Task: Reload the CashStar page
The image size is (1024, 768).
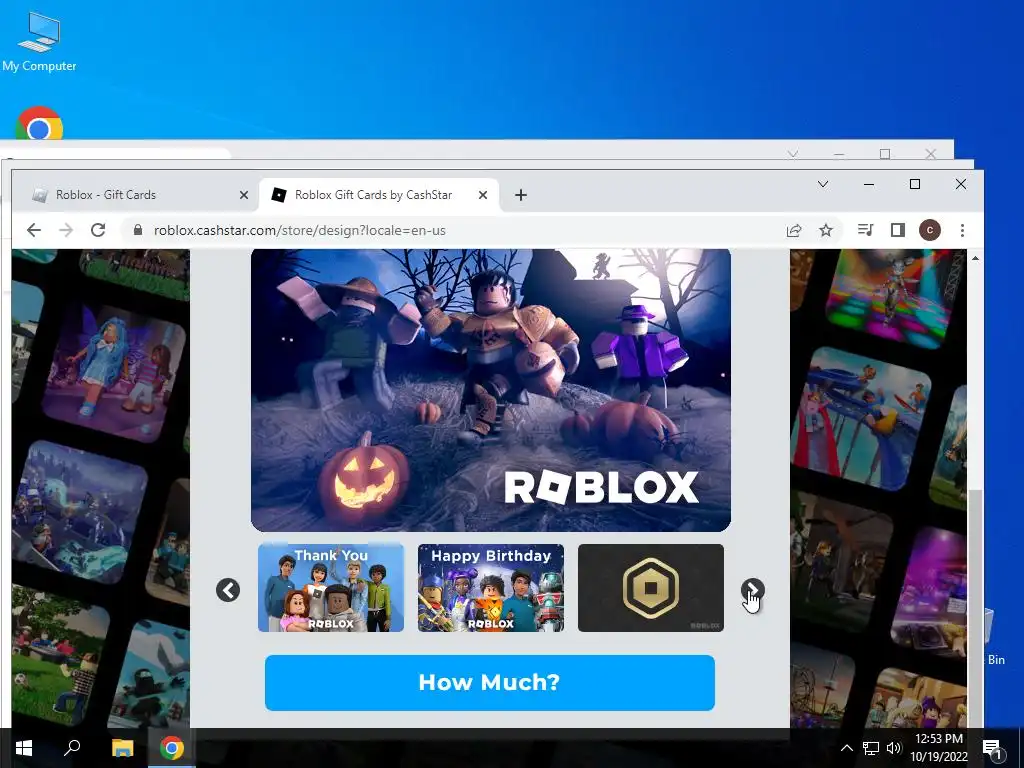Action: pos(98,230)
